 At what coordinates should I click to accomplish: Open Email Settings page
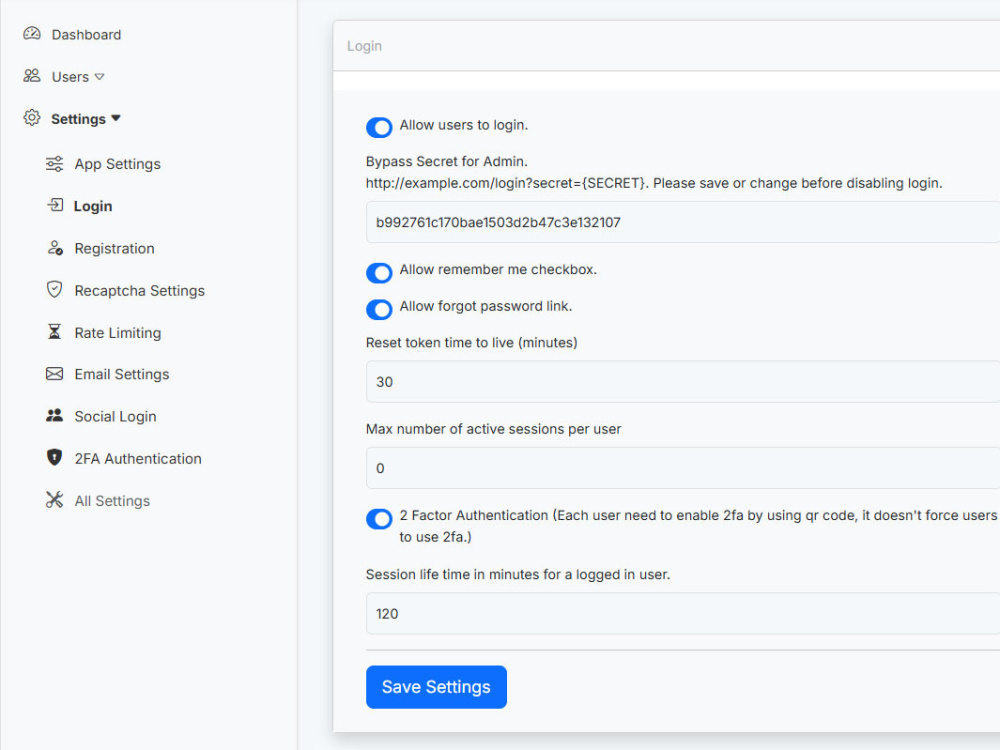click(122, 374)
